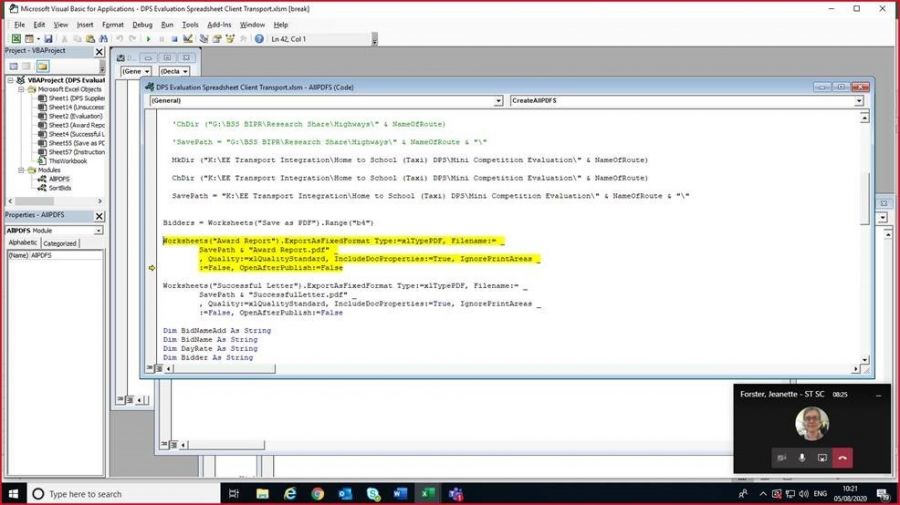Click the View Microsoft Excel toolbar icon
Image resolution: width=900 pixels, height=505 pixels.
pyautogui.click(x=16, y=39)
